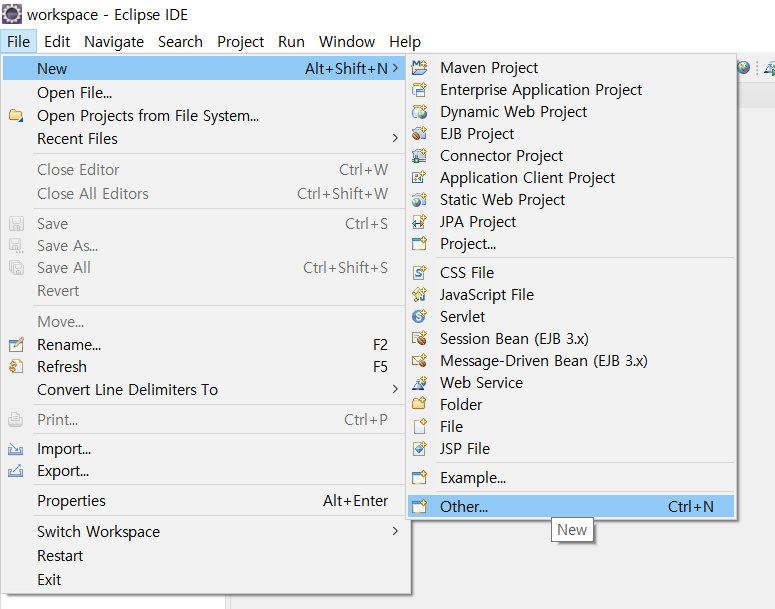Click the Dynamic Web Project icon
The height and width of the screenshot is (609, 775).
pos(419,112)
